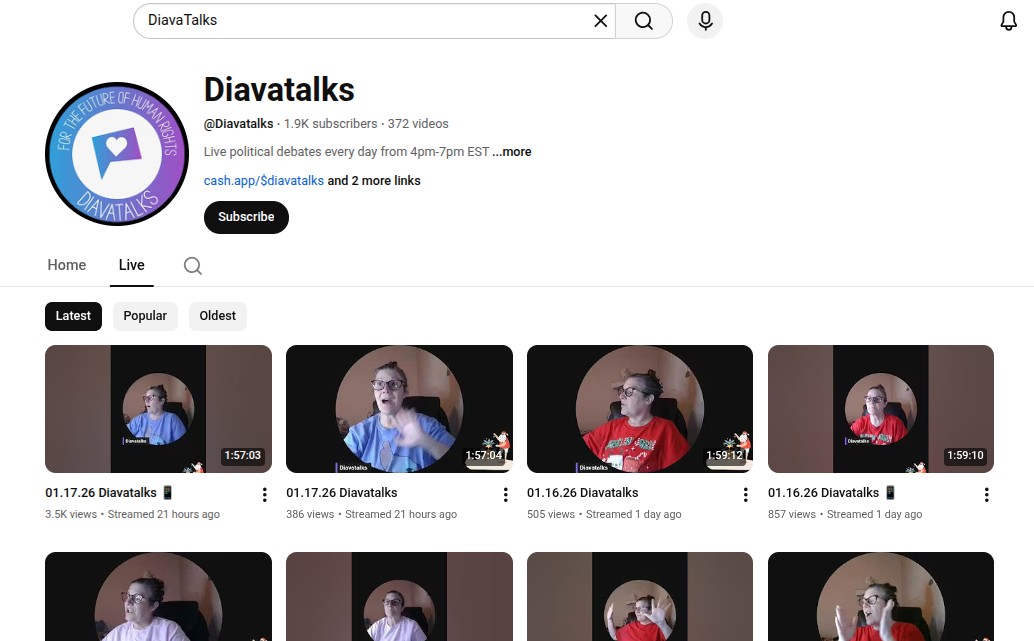Click '372 videos' count text
The image size is (1034, 641).
click(x=418, y=124)
